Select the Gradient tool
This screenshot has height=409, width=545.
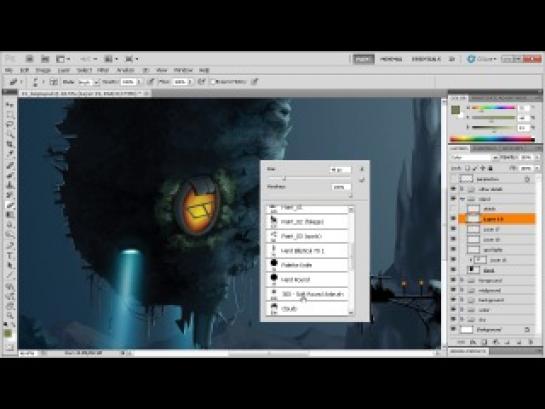click(x=9, y=215)
